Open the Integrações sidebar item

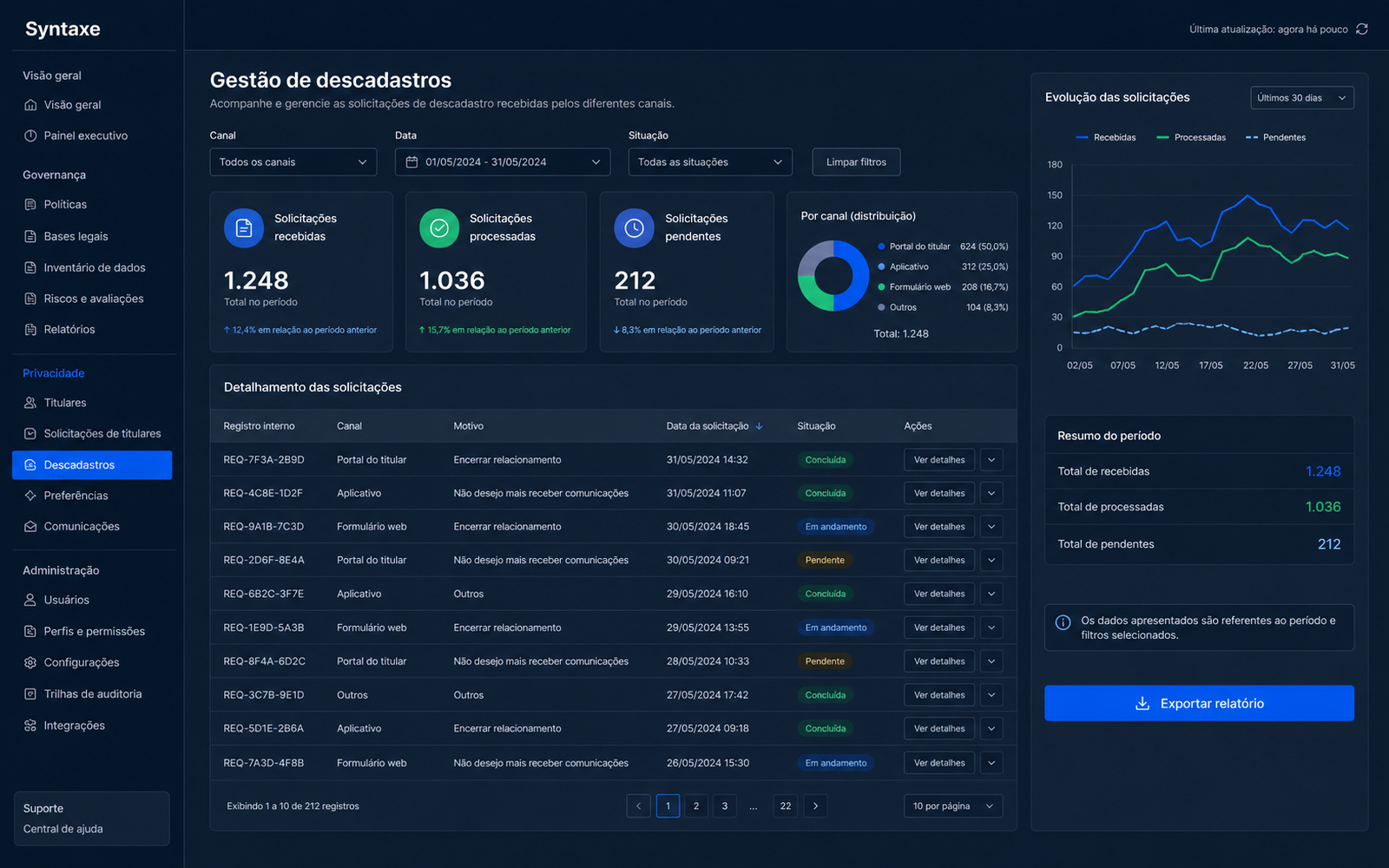tap(75, 726)
